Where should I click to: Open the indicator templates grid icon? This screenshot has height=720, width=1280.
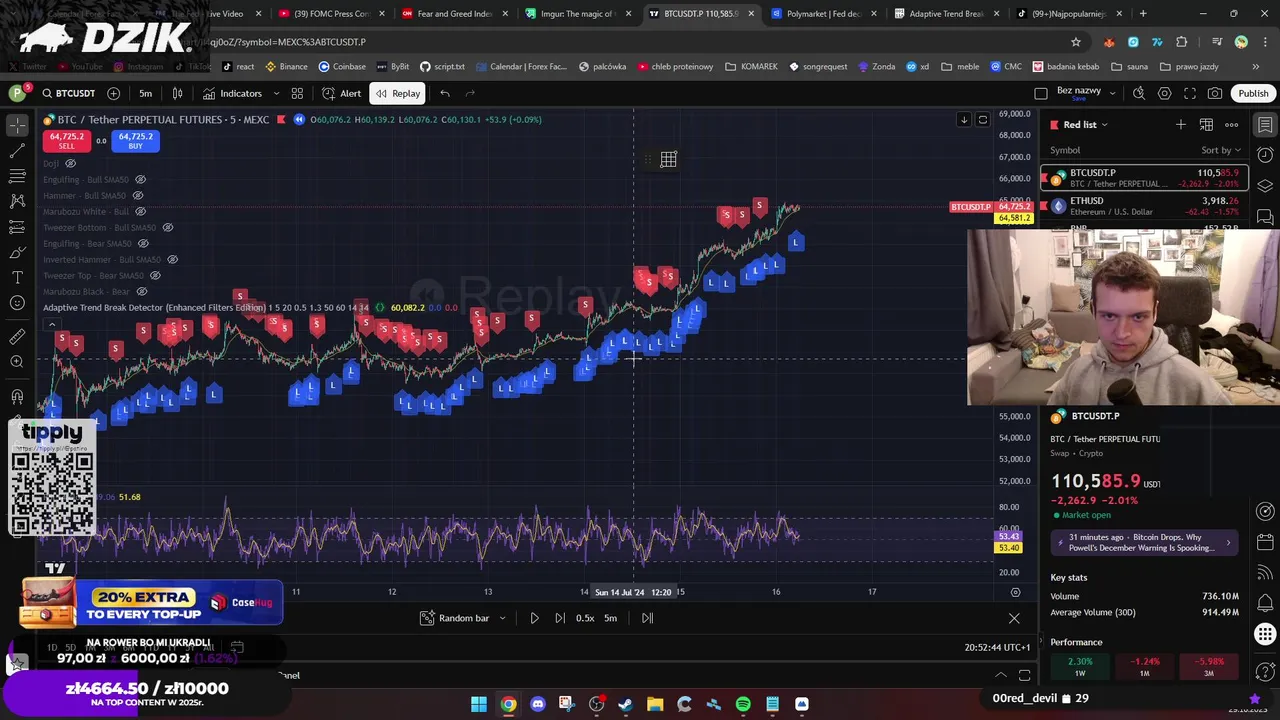click(x=297, y=93)
